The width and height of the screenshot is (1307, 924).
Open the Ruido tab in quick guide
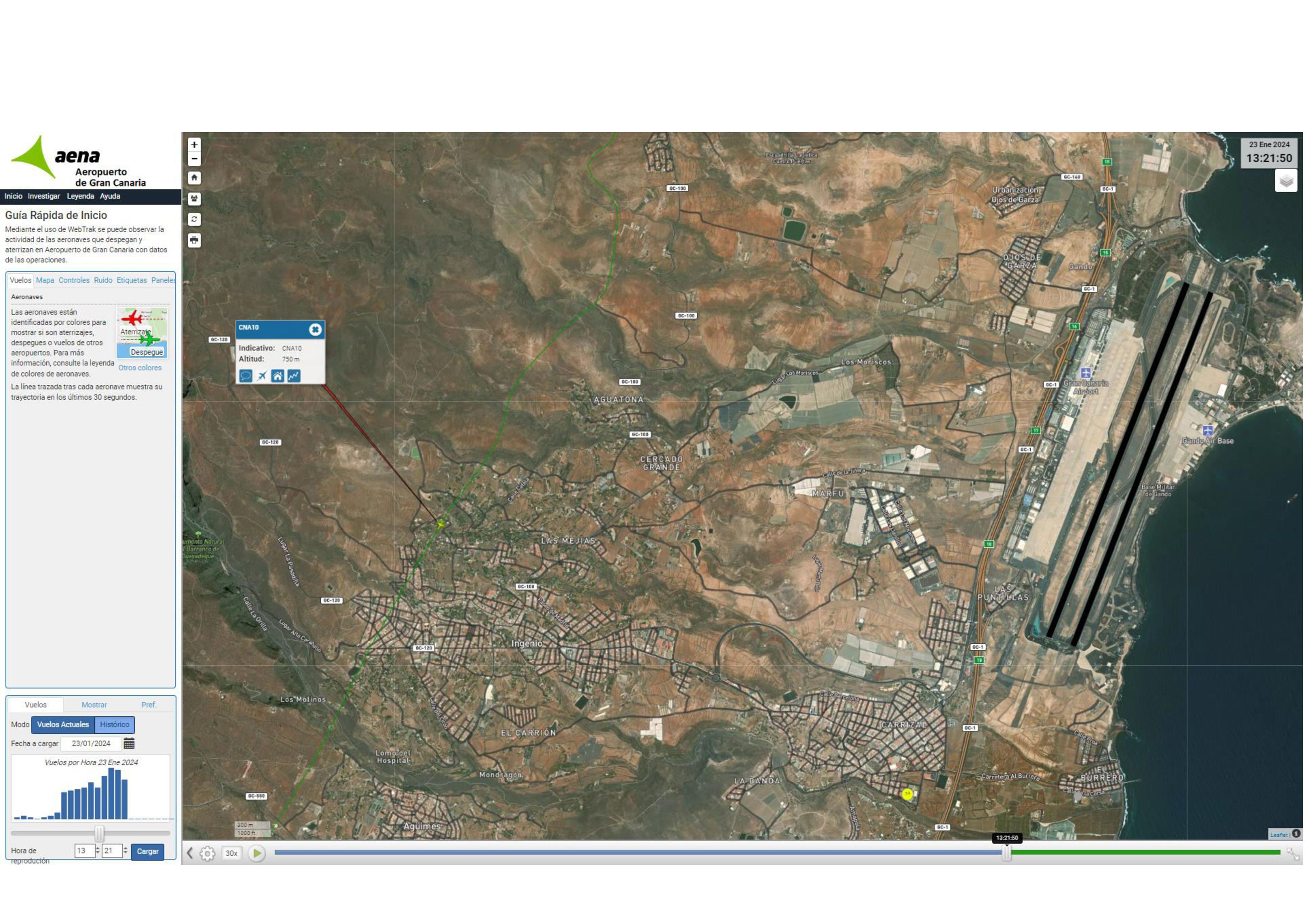coord(103,280)
